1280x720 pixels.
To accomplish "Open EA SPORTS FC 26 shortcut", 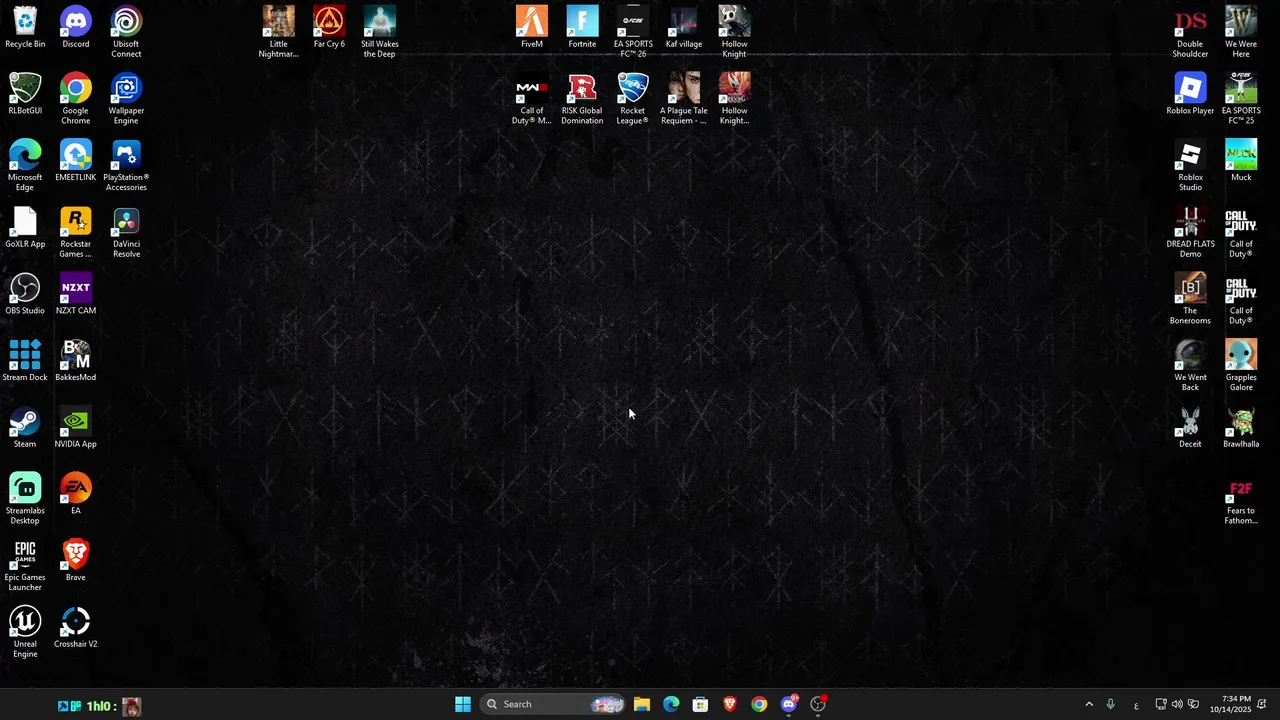I will click(633, 32).
